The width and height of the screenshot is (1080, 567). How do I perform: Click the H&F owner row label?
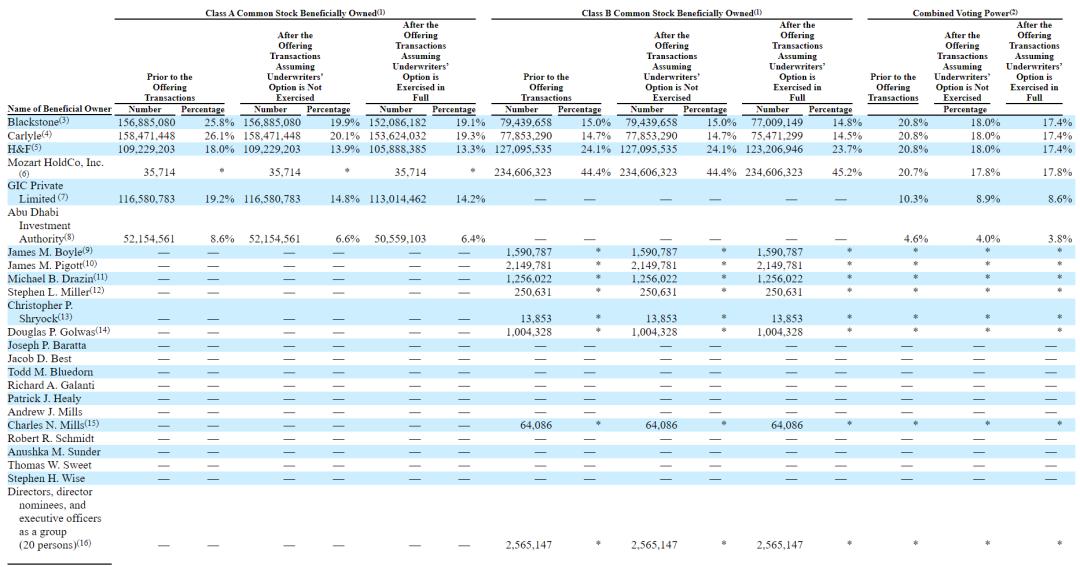point(27,148)
